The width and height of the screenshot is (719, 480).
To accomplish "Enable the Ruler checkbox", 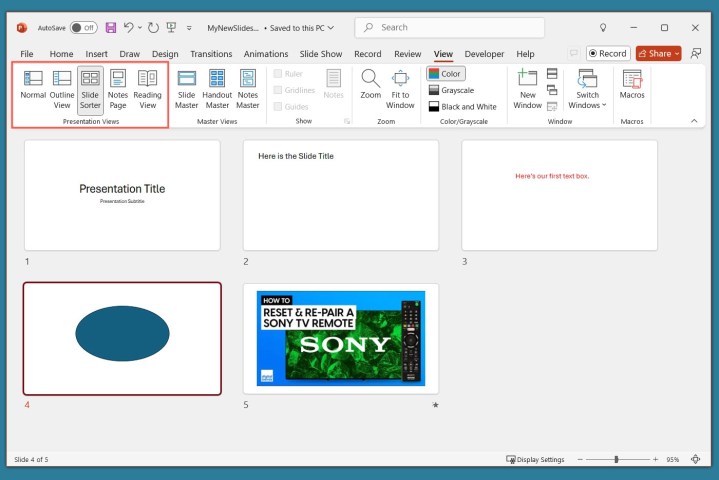I will tap(279, 73).
